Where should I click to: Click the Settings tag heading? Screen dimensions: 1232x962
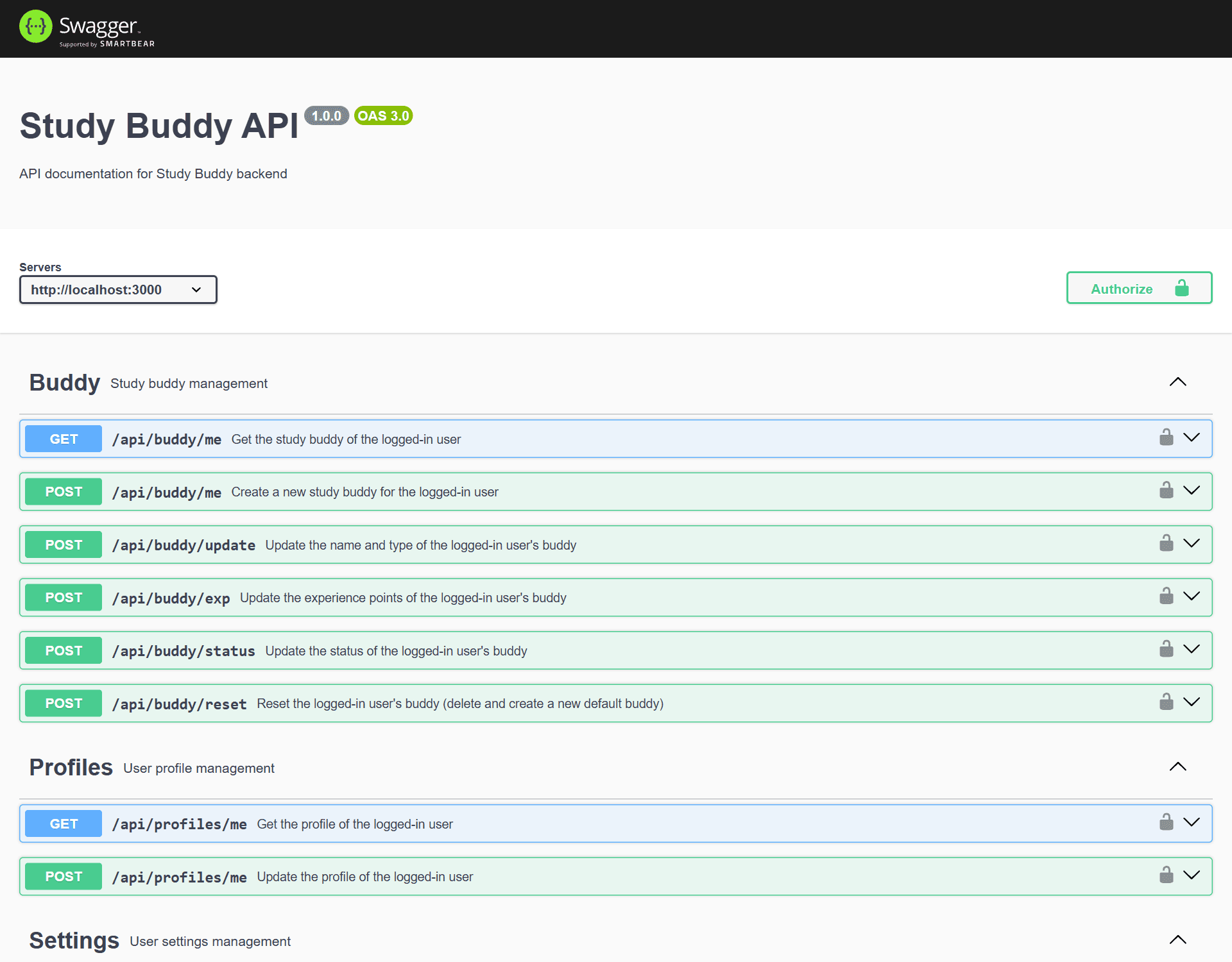pyautogui.click(x=74, y=941)
